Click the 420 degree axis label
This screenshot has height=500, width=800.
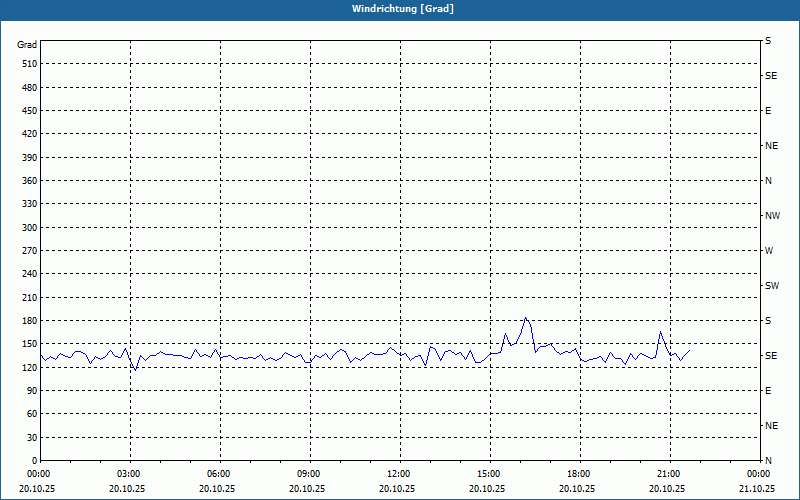pos(30,134)
